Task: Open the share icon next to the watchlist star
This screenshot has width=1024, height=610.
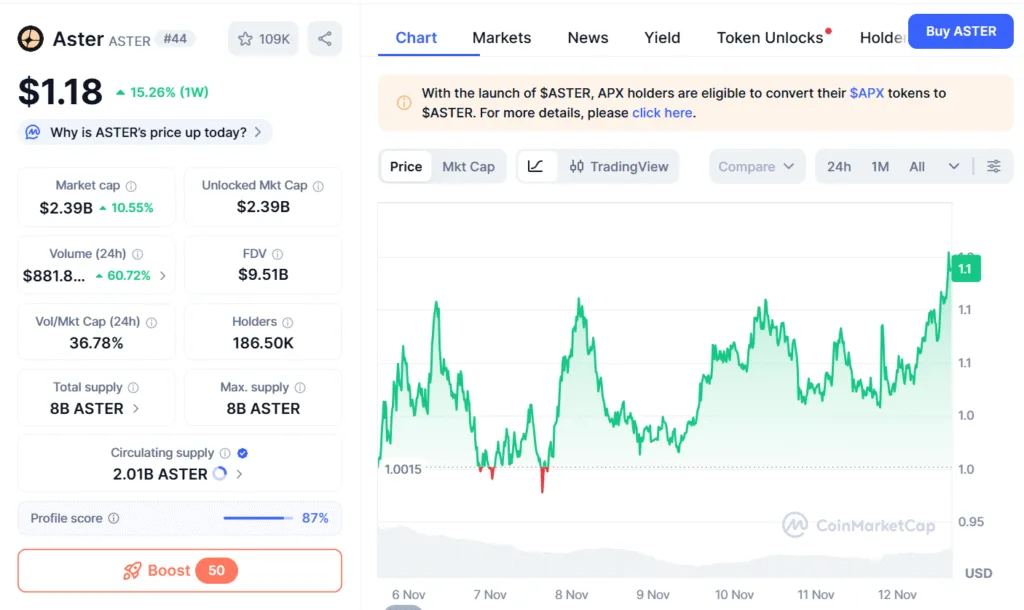Action: [x=325, y=37]
